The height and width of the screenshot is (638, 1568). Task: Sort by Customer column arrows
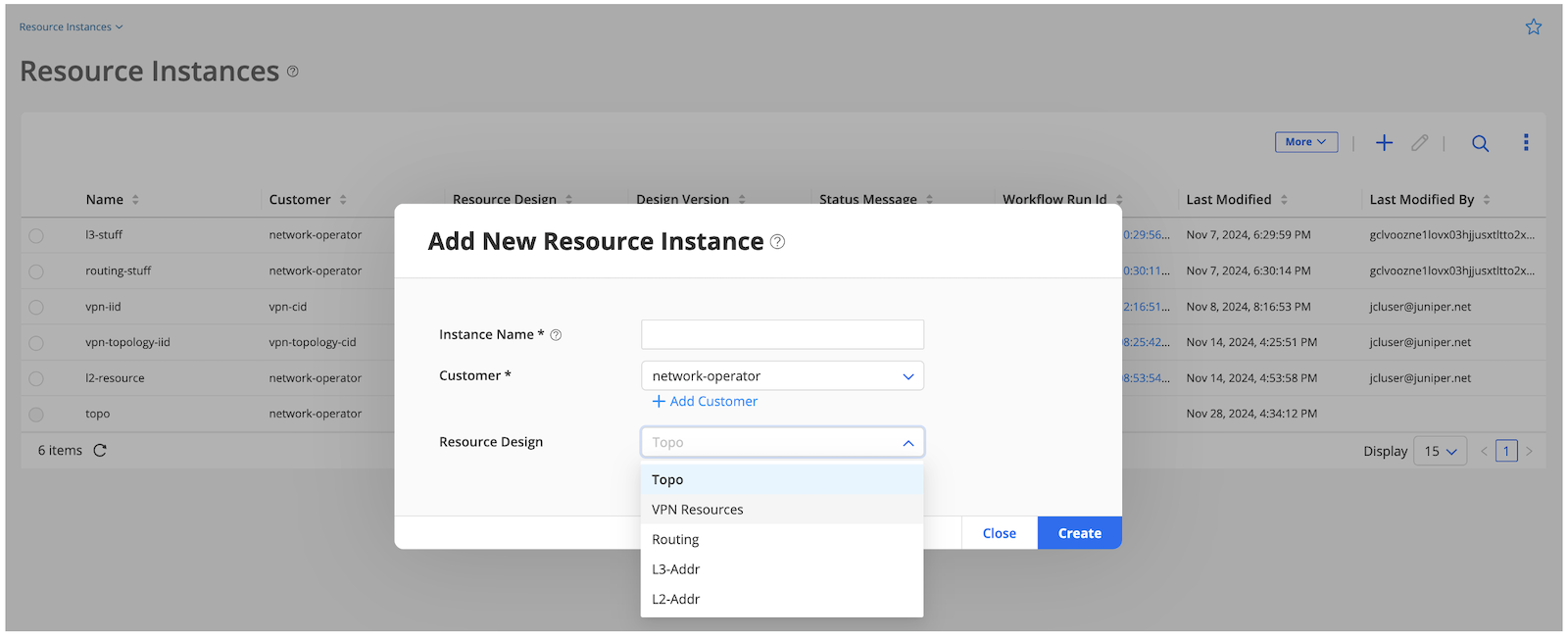[x=343, y=200]
